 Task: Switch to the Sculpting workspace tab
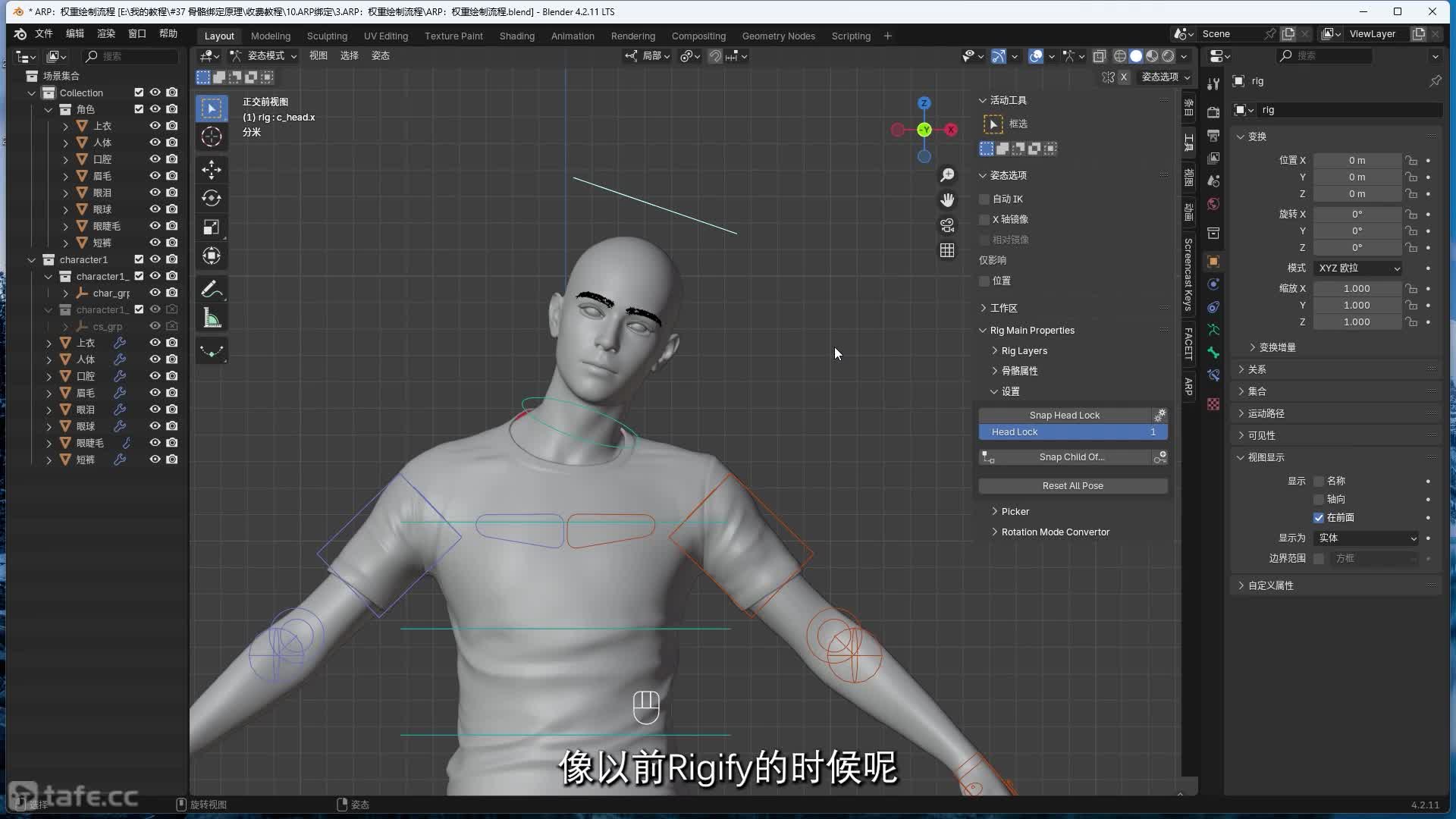(327, 36)
